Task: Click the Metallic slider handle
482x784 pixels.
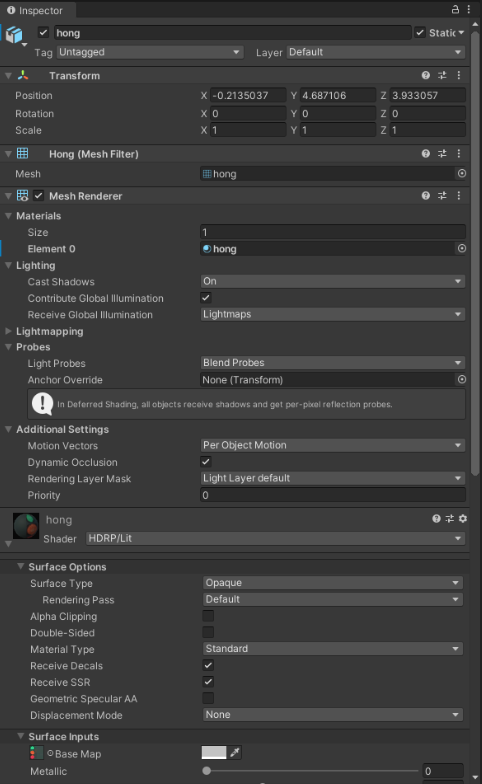Action: point(206,770)
